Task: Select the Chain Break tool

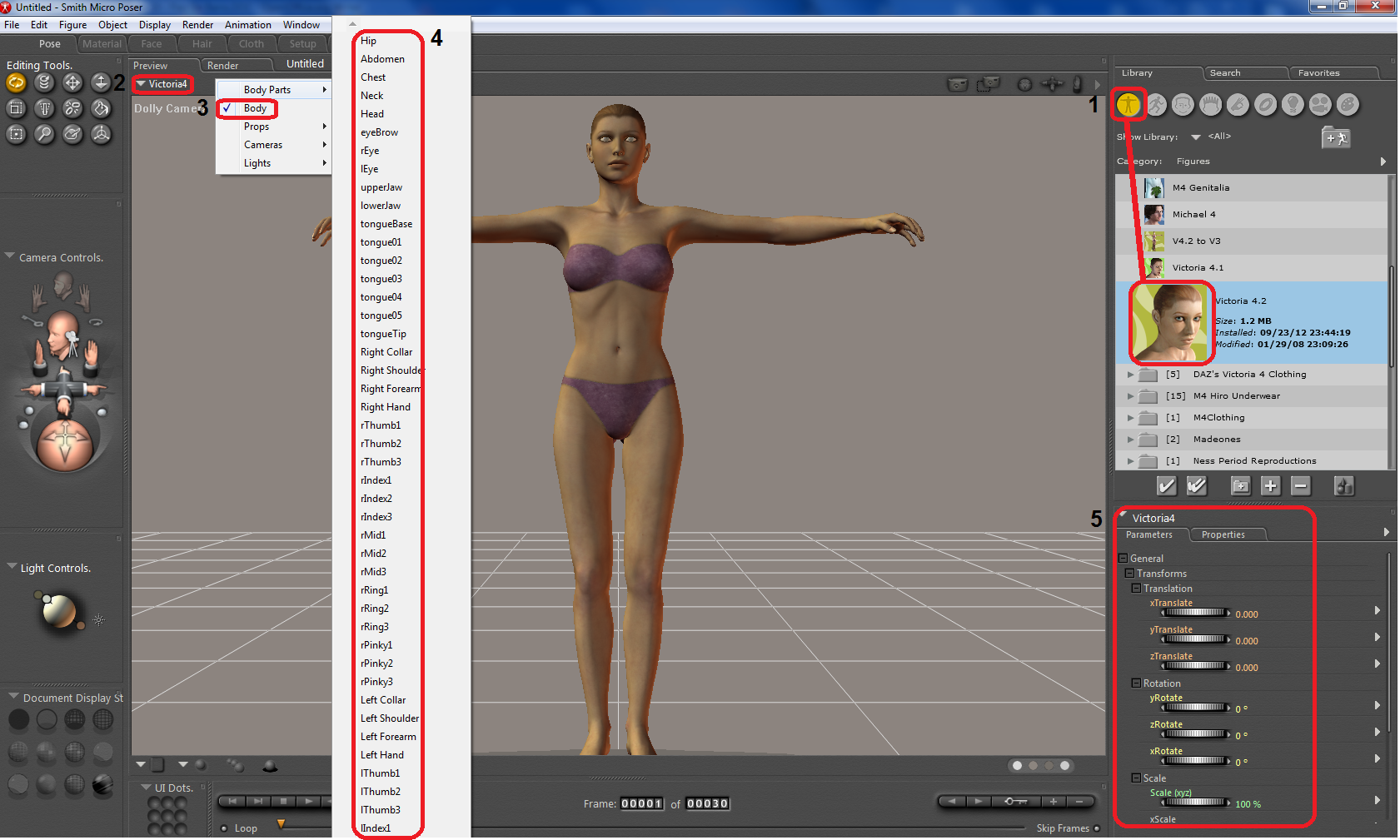Action: (x=72, y=108)
